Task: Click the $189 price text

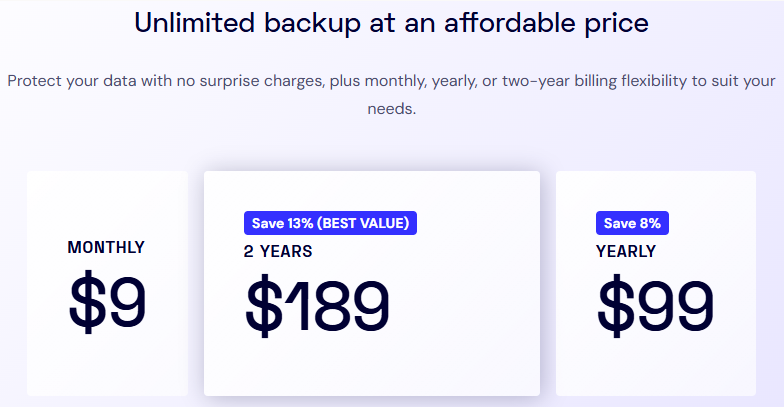Action: [318, 305]
